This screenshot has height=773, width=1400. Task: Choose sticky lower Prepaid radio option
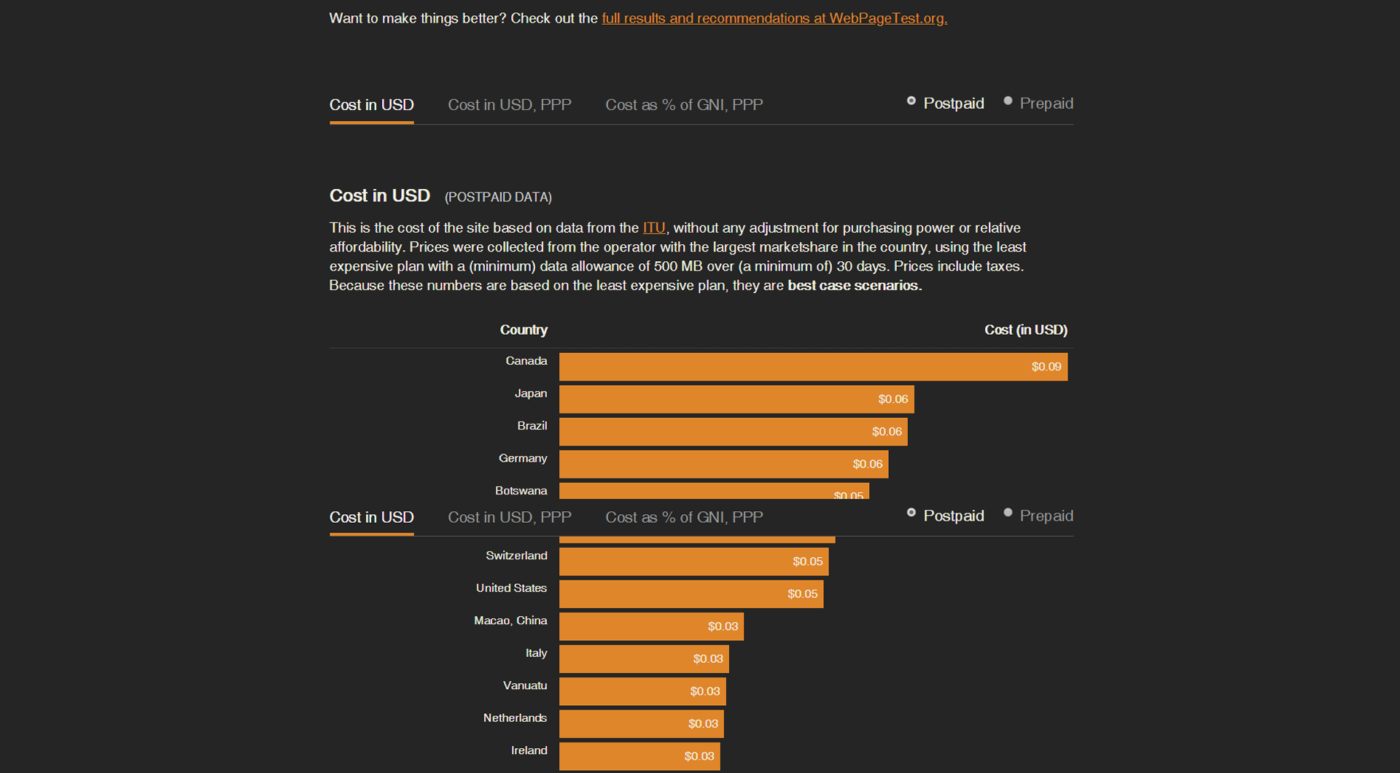tap(1008, 514)
